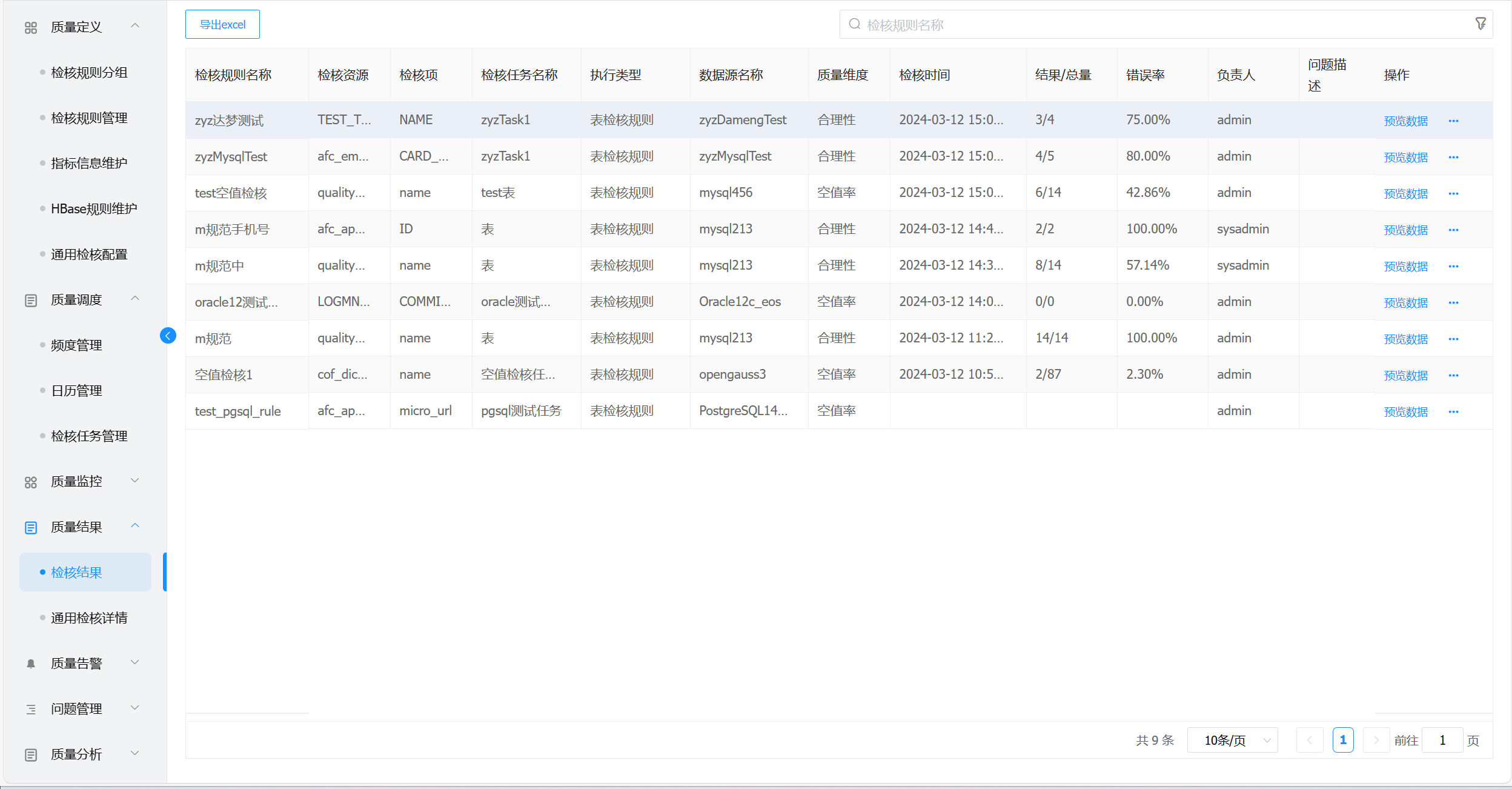Collapse the 质量定义 menu section
The image size is (1512, 789).
click(135, 26)
